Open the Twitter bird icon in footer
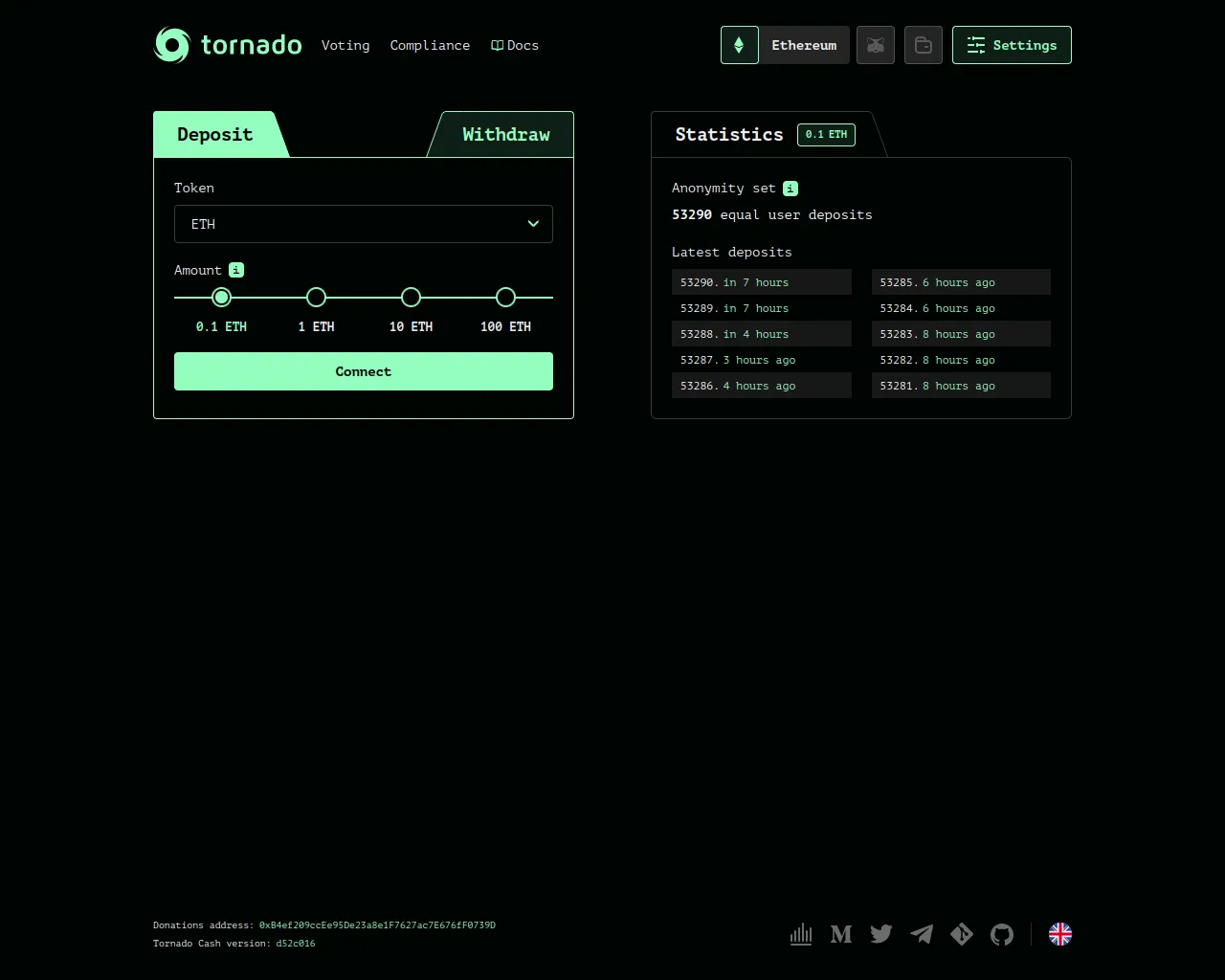 (881, 934)
